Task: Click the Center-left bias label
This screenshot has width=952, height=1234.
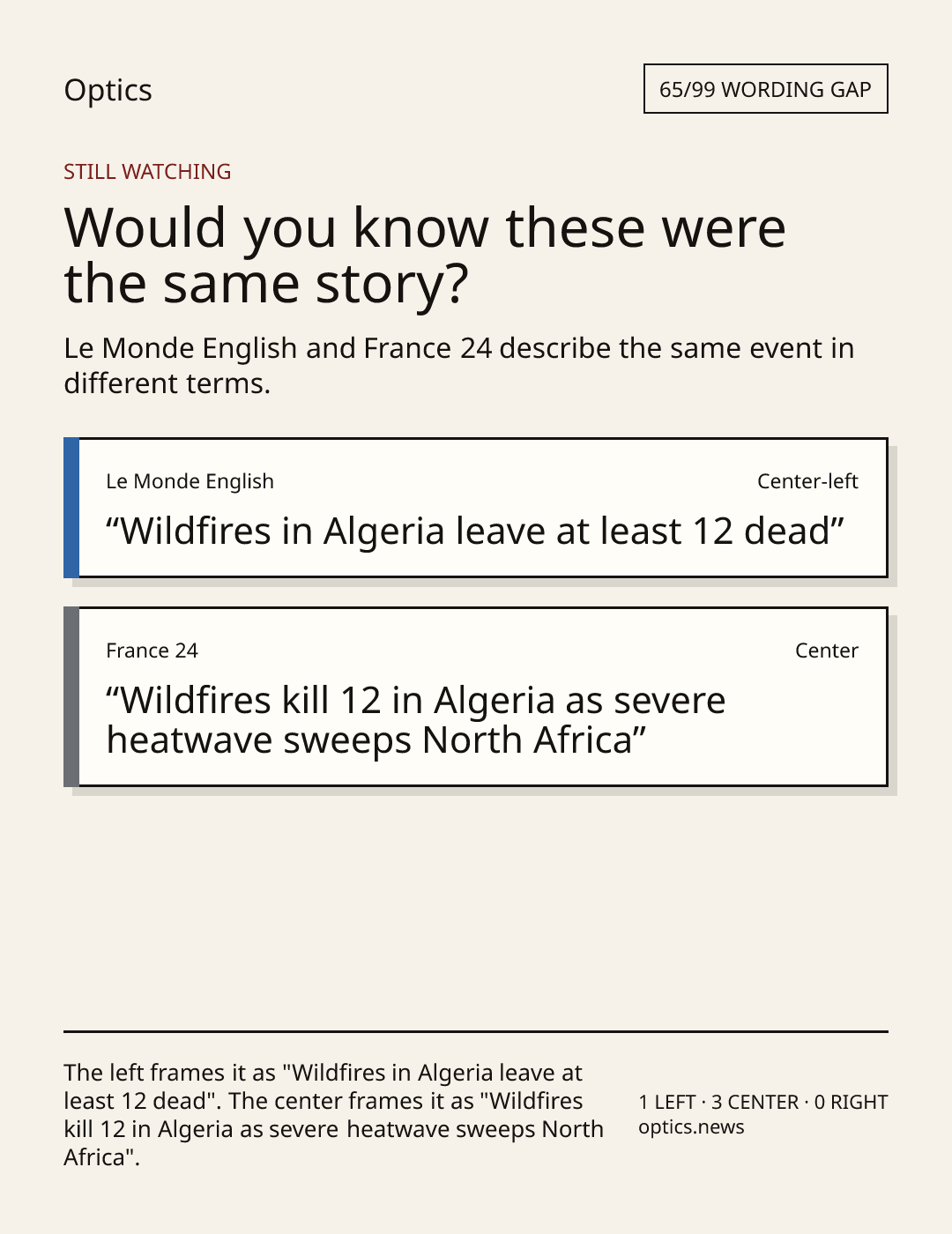Action: click(x=807, y=481)
